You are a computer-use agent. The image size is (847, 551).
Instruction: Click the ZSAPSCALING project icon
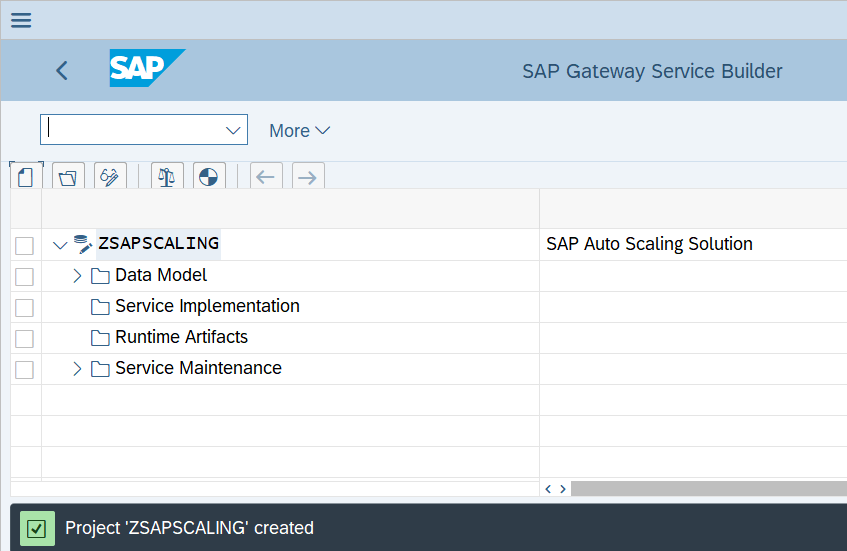[83, 244]
